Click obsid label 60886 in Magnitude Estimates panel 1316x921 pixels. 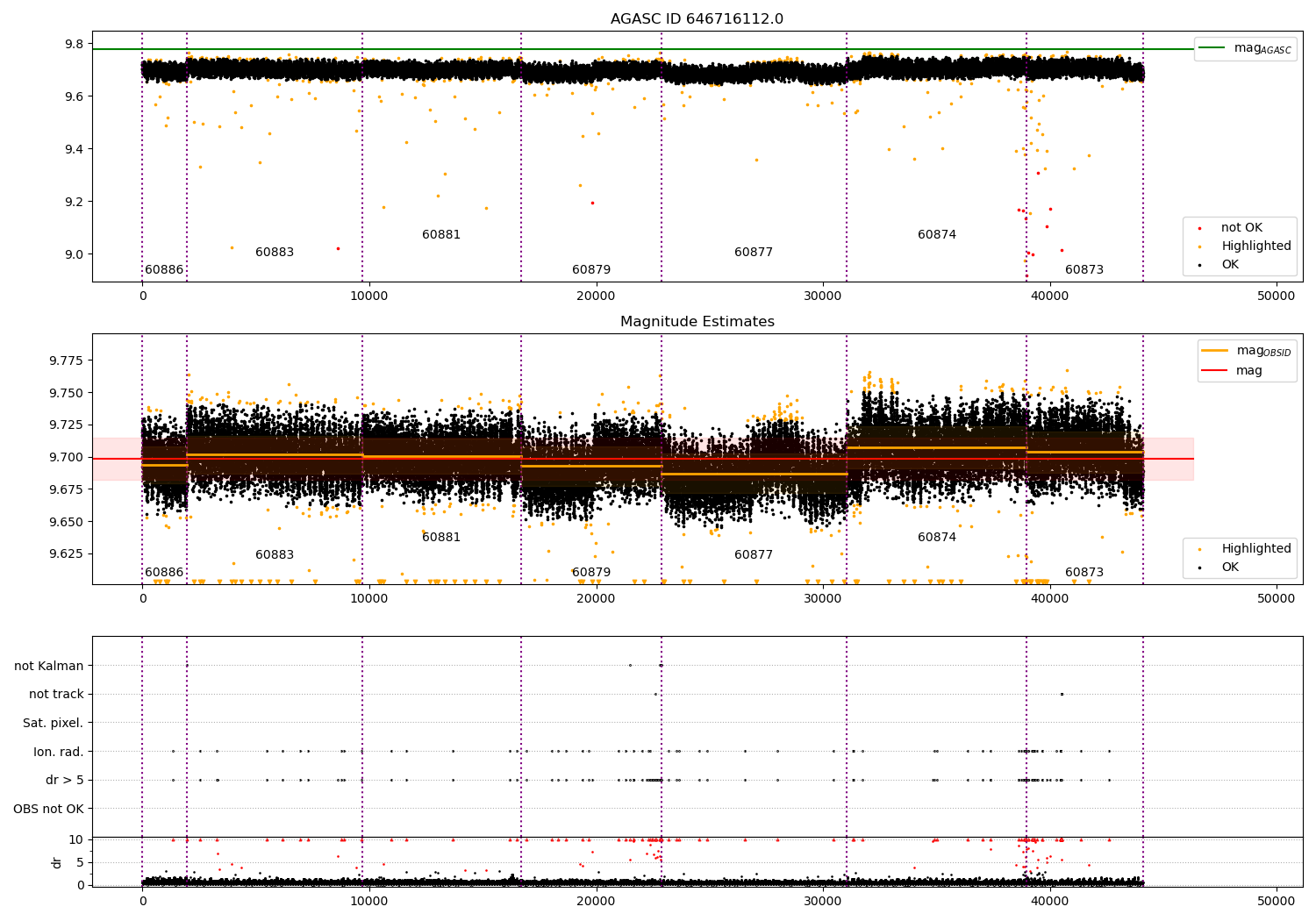(164, 573)
